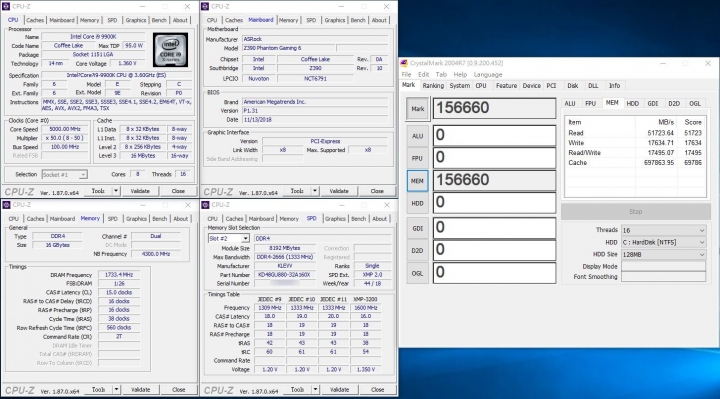
Task: Open the Edit menu in CrystalMark
Action: click(423, 74)
